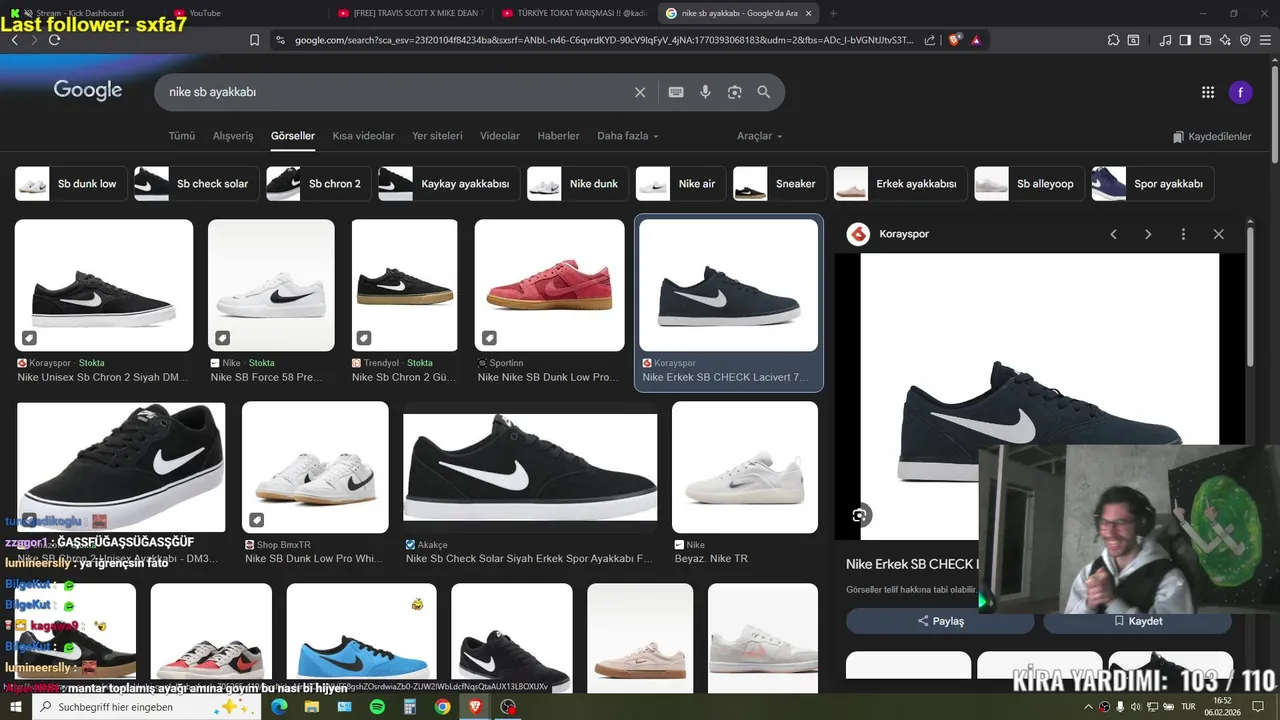
Task: Reload the page with the refresh icon
Action: [x=54, y=40]
